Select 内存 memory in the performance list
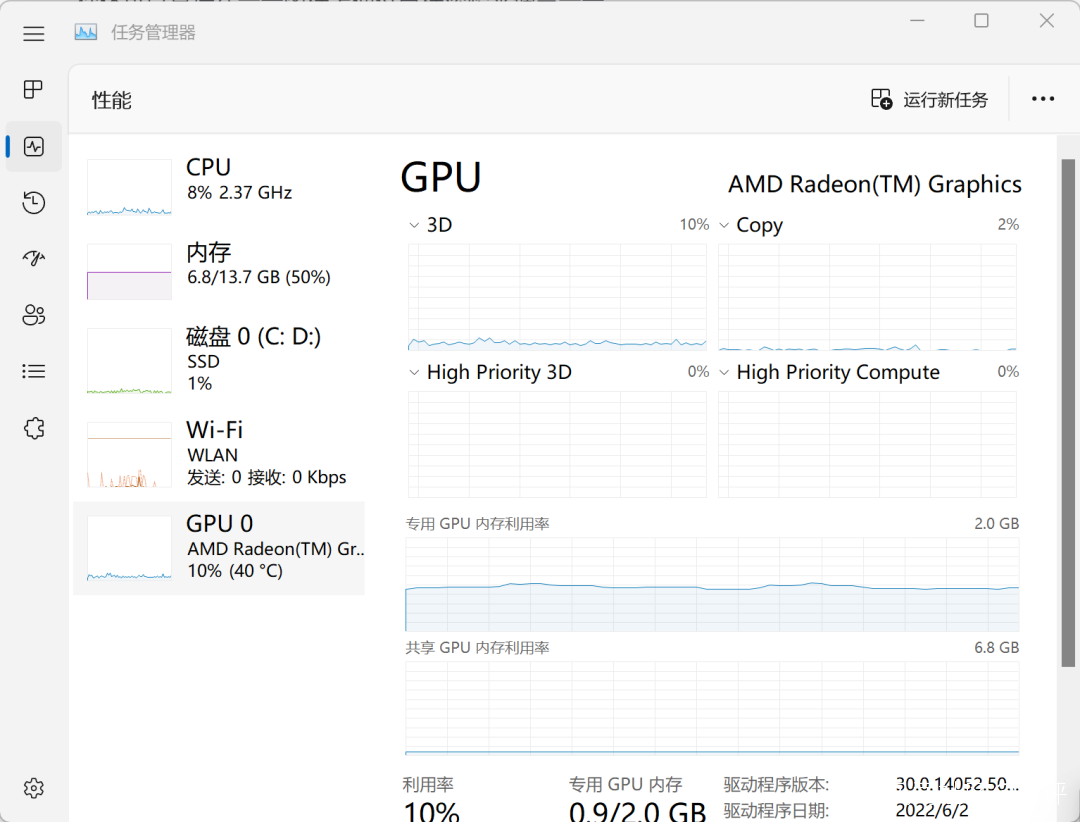1080x822 pixels. [219, 271]
